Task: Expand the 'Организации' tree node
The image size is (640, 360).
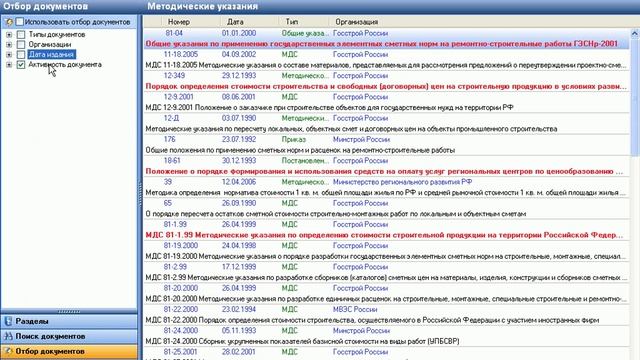Action: tap(9, 44)
